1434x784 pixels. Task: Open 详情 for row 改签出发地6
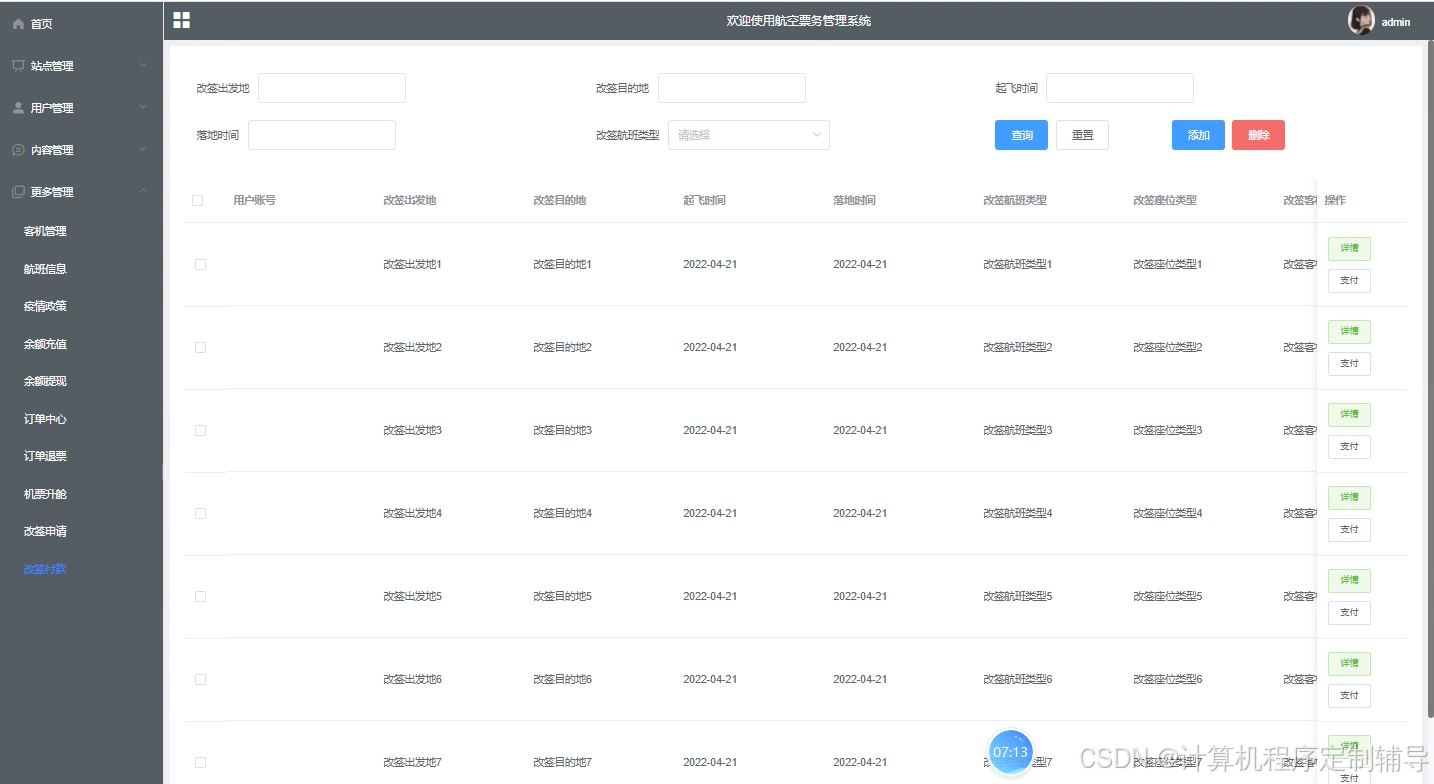tap(1349, 663)
